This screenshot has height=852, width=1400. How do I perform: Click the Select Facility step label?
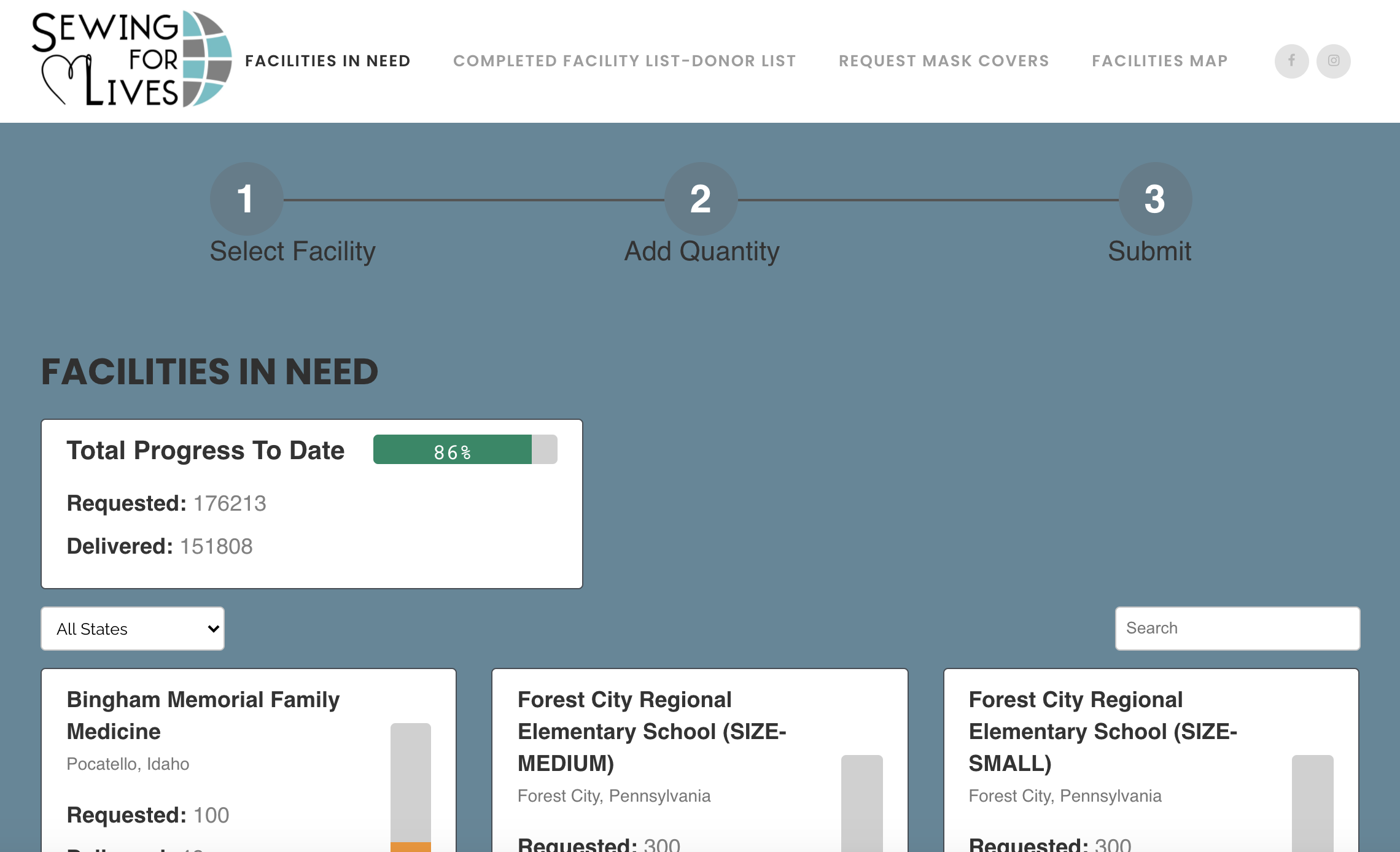point(292,251)
